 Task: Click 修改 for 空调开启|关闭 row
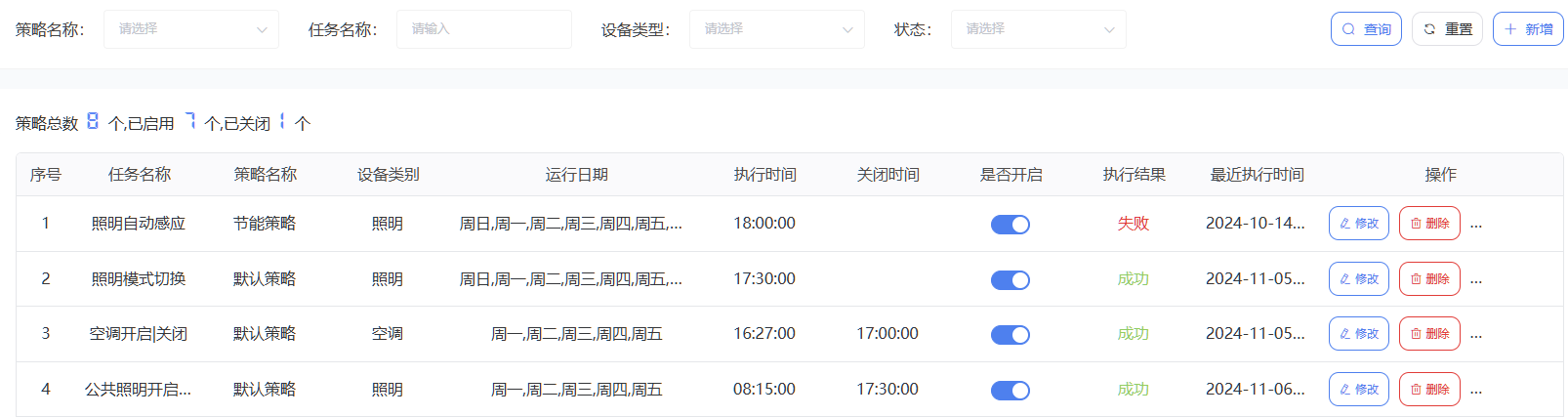click(x=1359, y=334)
